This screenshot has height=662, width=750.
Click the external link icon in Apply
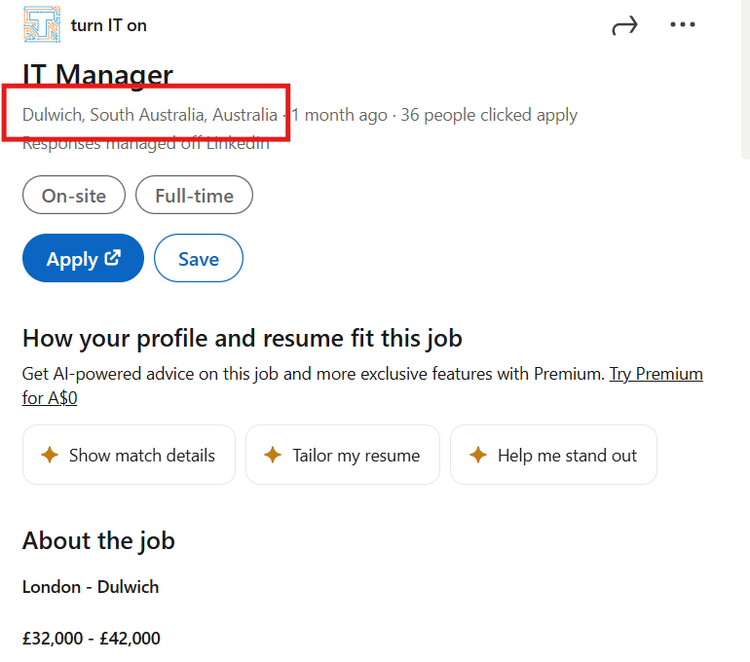[x=113, y=258]
